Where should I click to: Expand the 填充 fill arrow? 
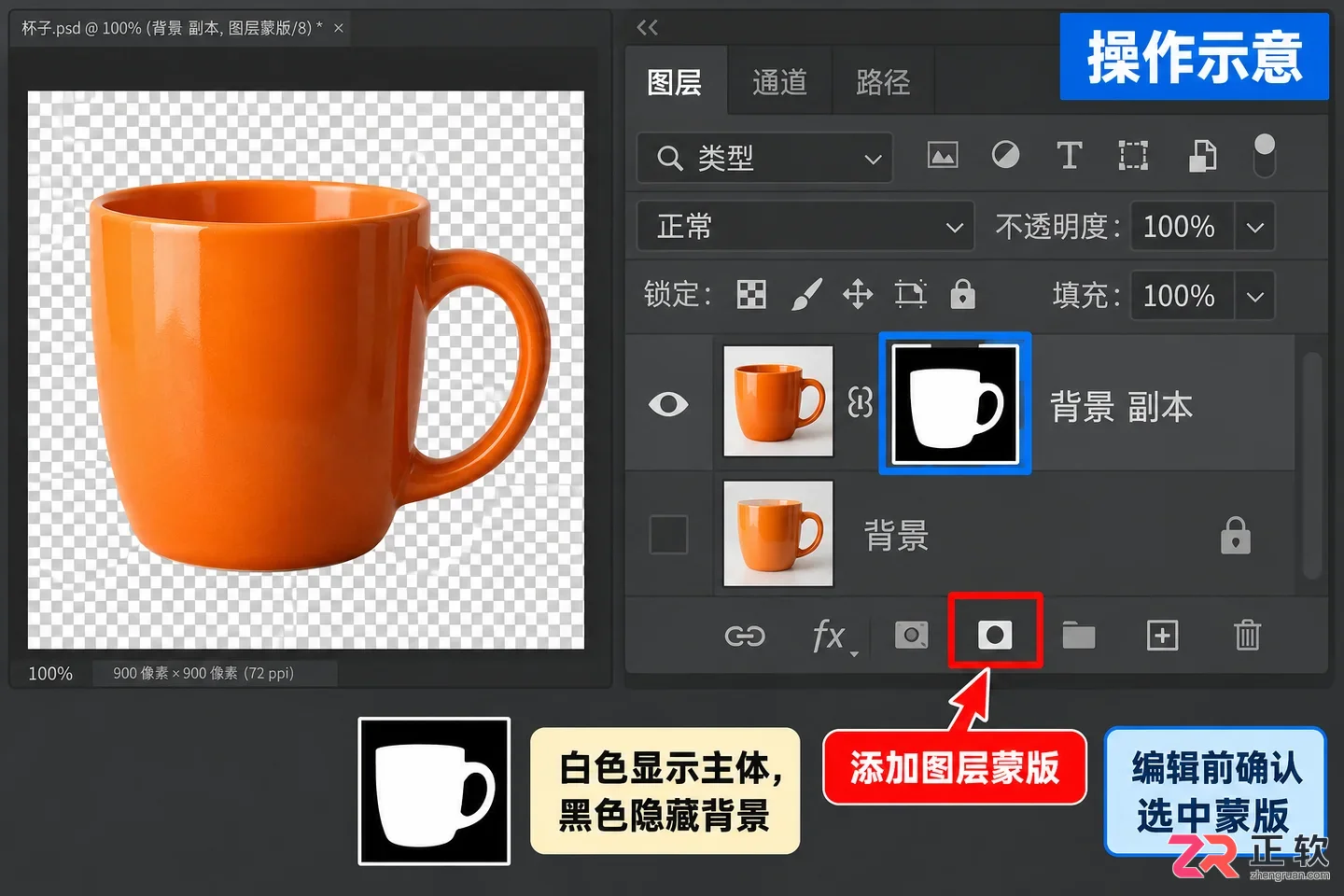pos(1255,297)
